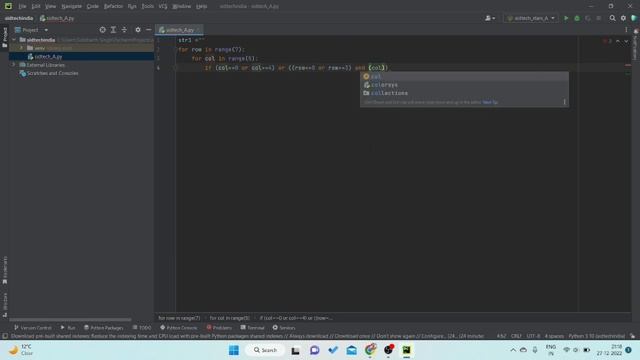
Task: Open weather widget on taskbar
Action: 20,350
